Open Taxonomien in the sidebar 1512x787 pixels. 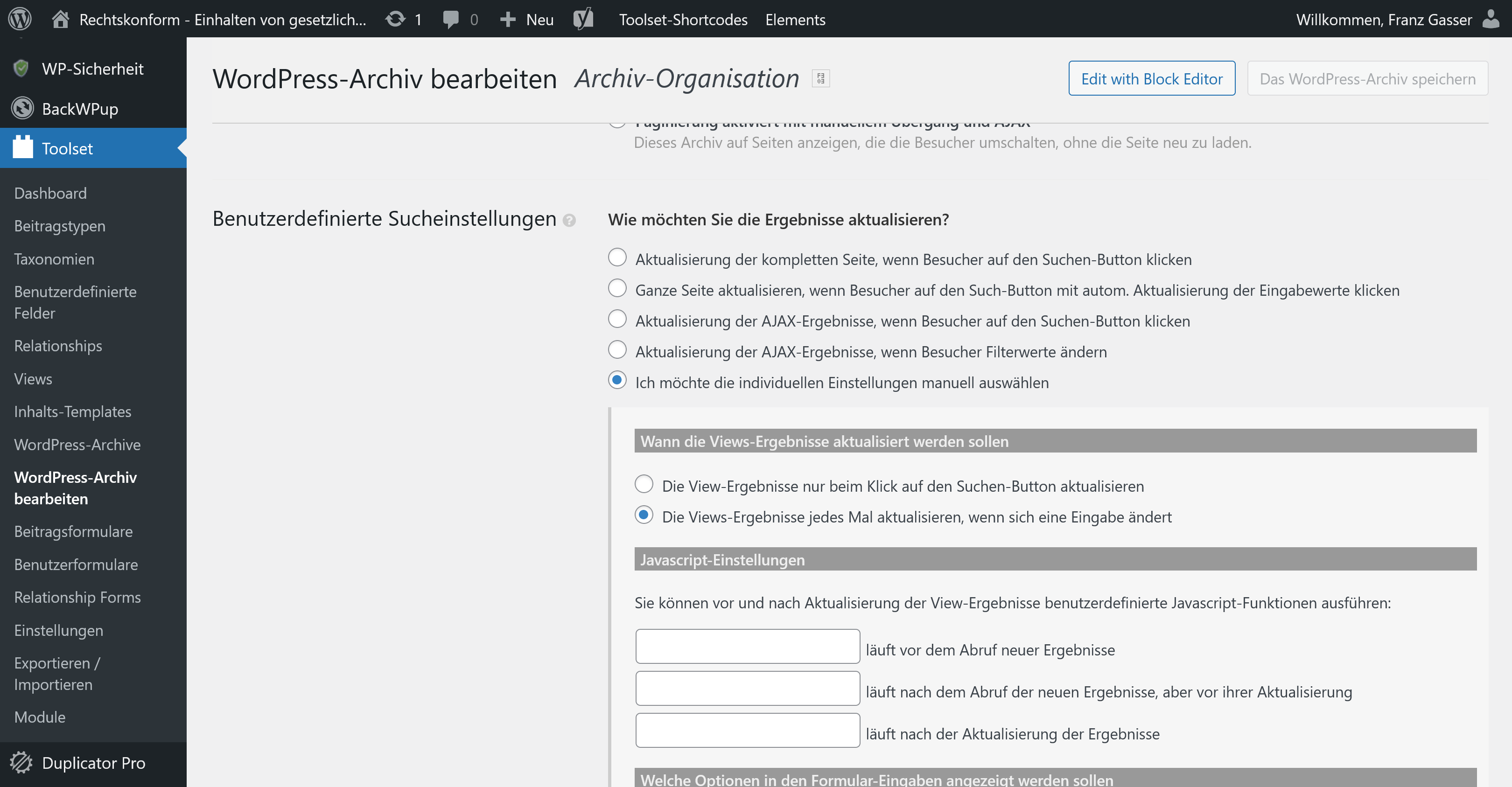pyautogui.click(x=54, y=259)
